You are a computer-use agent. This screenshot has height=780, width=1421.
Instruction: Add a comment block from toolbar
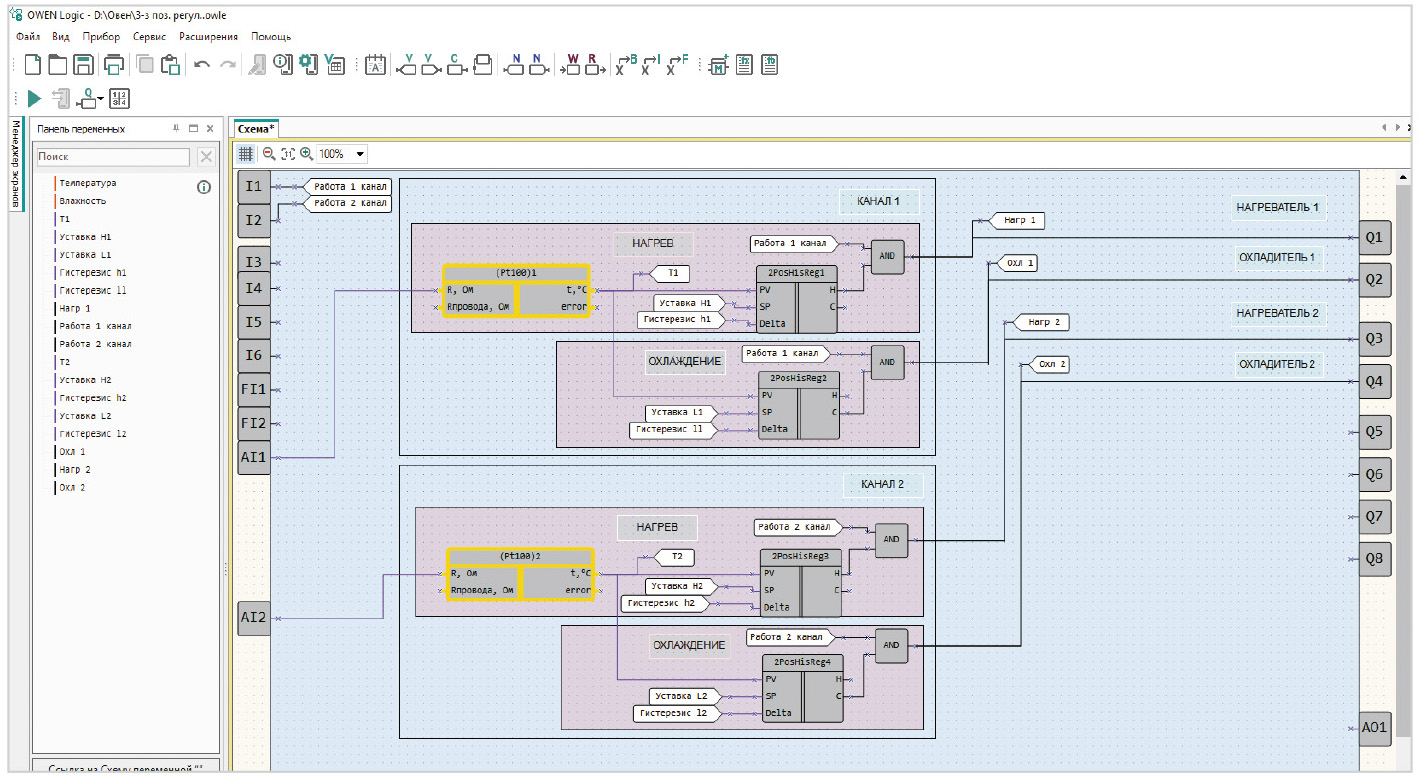[375, 65]
